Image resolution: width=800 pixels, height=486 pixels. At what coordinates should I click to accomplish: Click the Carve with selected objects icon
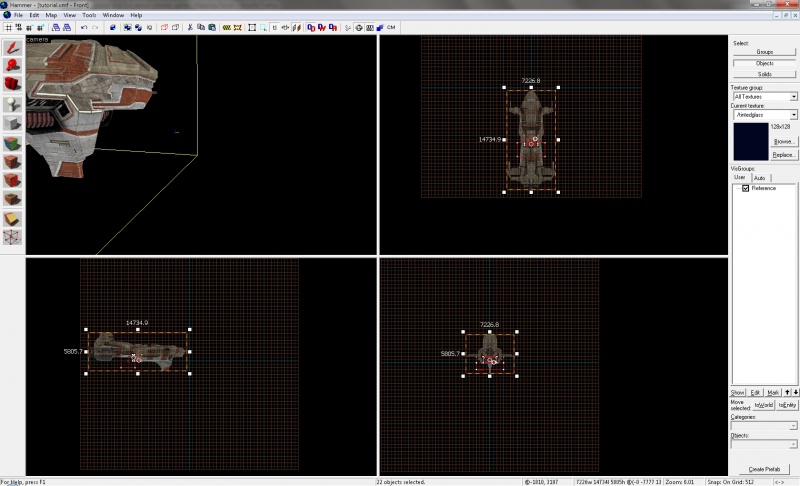[x=113, y=28]
